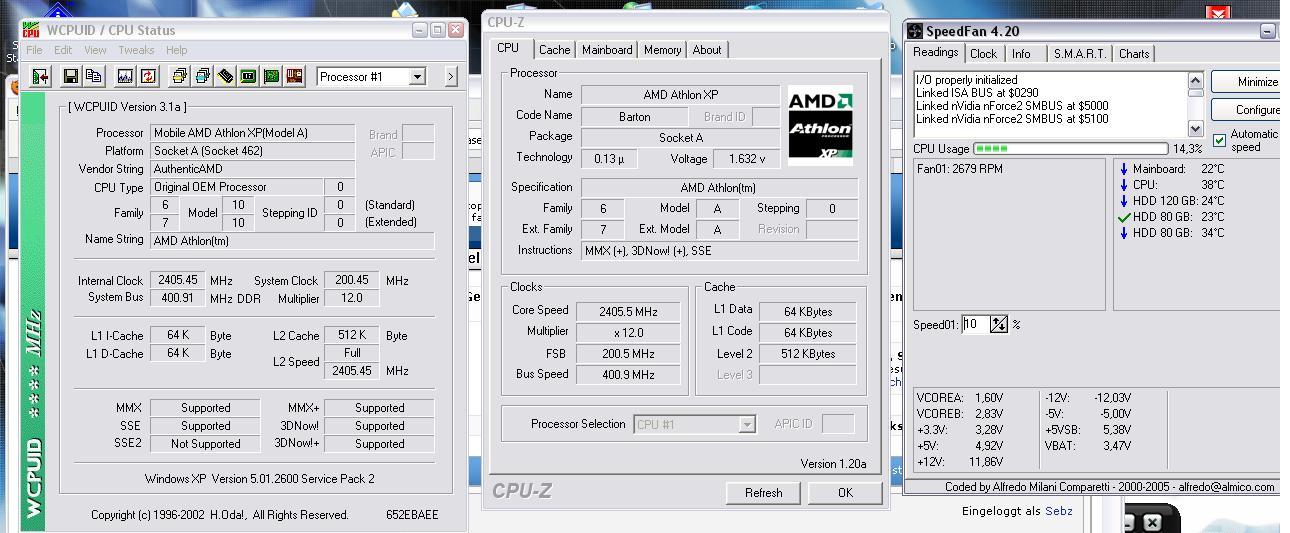Switch to the Mainboard tab in CPU-Z

pos(607,50)
